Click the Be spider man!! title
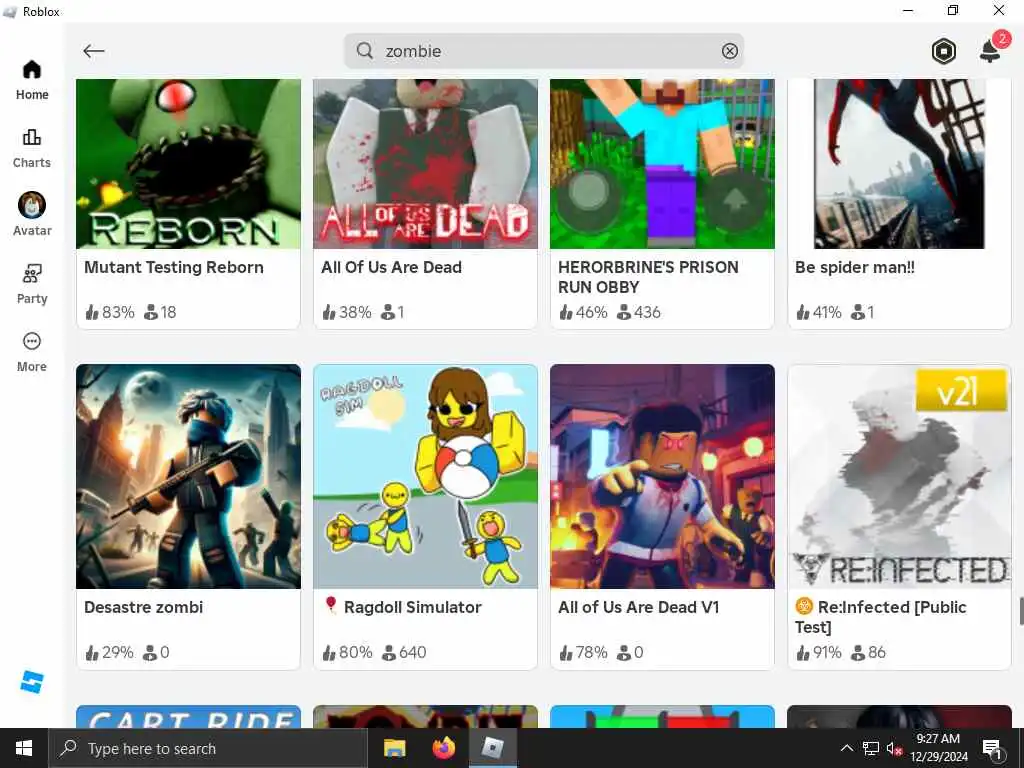1024x768 pixels. [855, 267]
